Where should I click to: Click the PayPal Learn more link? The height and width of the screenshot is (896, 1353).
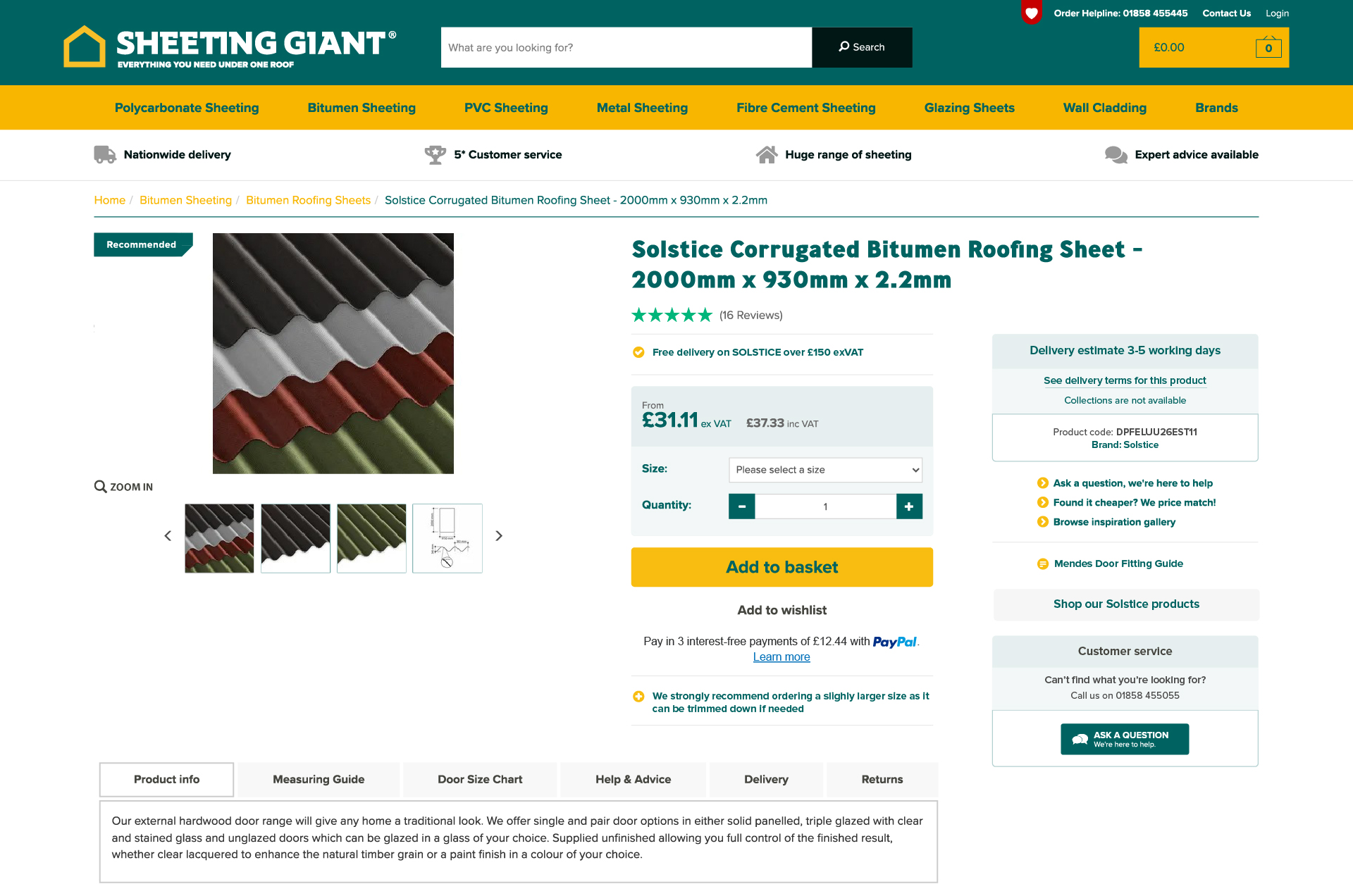[781, 657]
